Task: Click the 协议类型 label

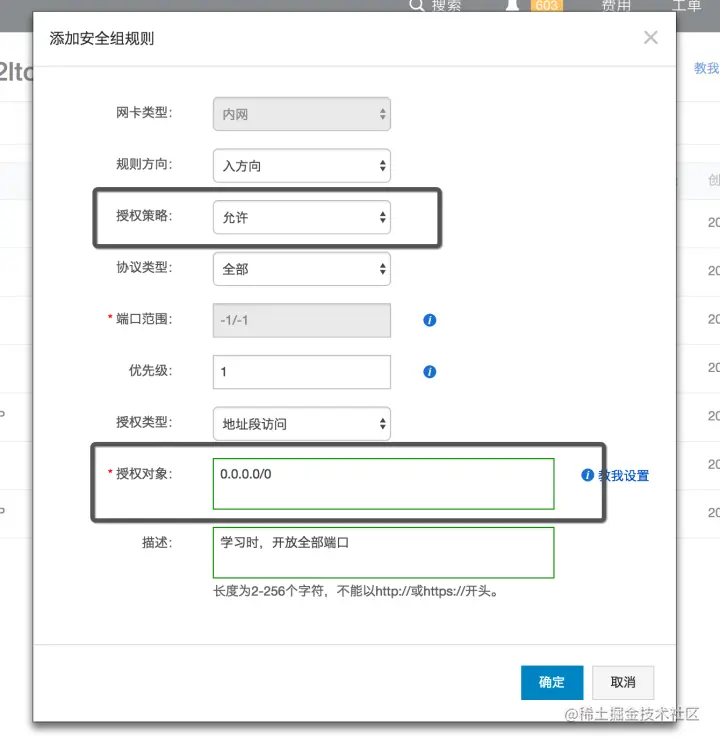Action: coord(144,267)
